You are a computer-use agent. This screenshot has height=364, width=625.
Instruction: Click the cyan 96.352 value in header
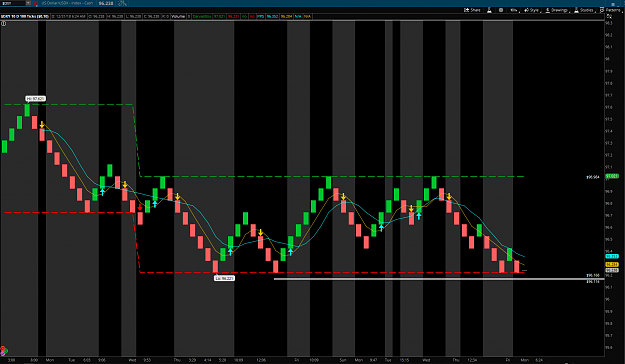click(272, 16)
